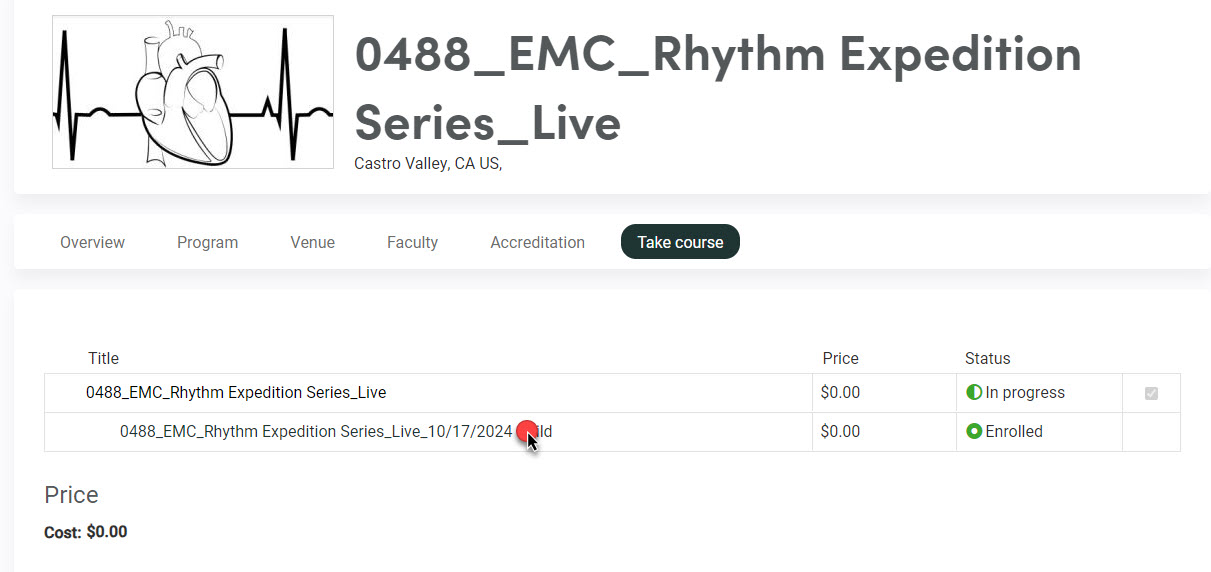Click the Castro Valley, CA US location text
The height and width of the screenshot is (572, 1211).
pyautogui.click(x=428, y=163)
